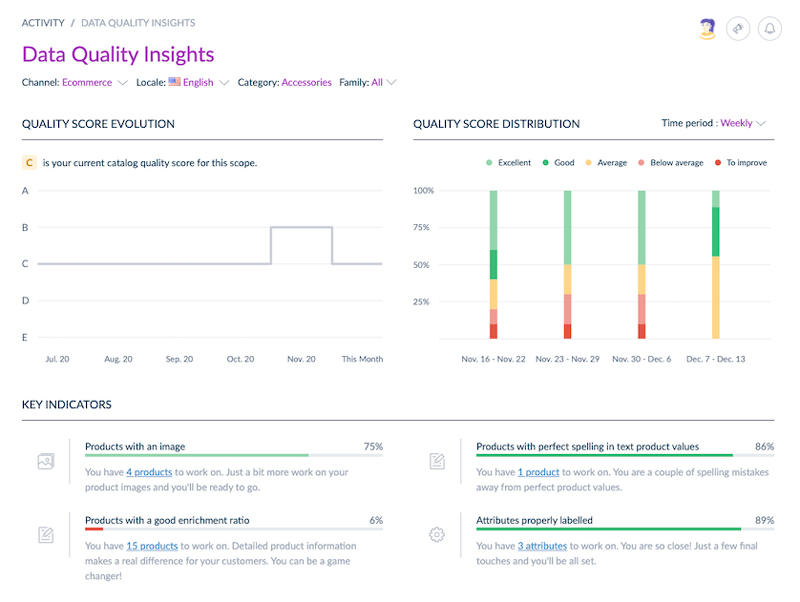Click the '50%' distribution axis label
The image size is (800, 602).
tap(421, 265)
